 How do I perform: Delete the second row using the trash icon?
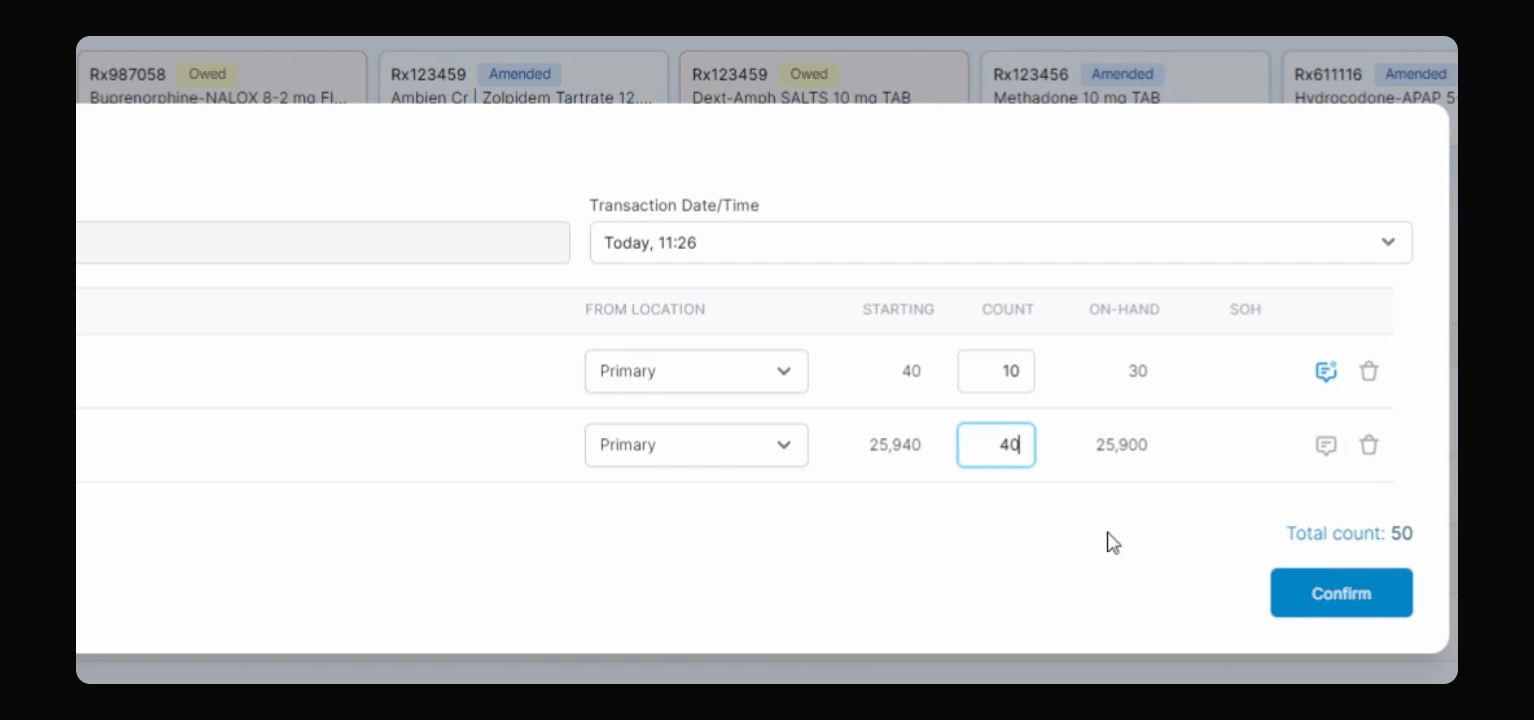pyautogui.click(x=1369, y=445)
